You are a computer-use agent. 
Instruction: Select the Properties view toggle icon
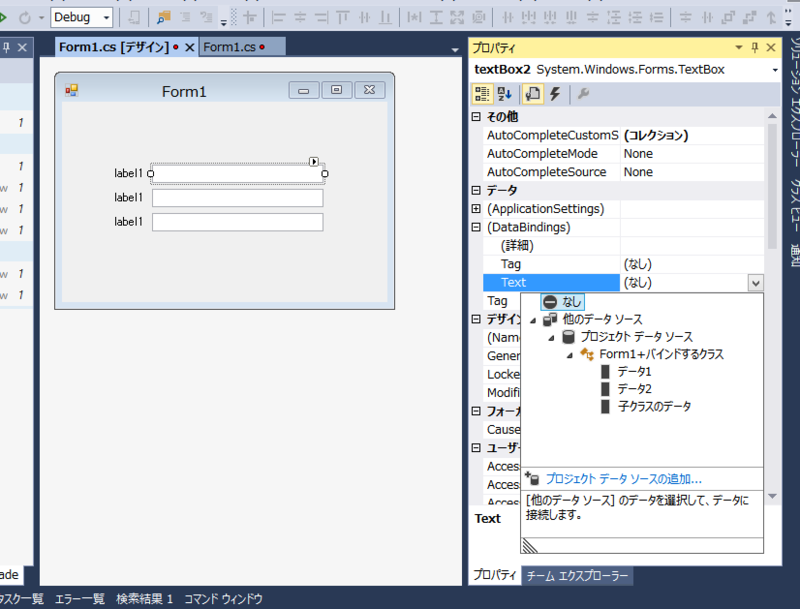point(533,93)
